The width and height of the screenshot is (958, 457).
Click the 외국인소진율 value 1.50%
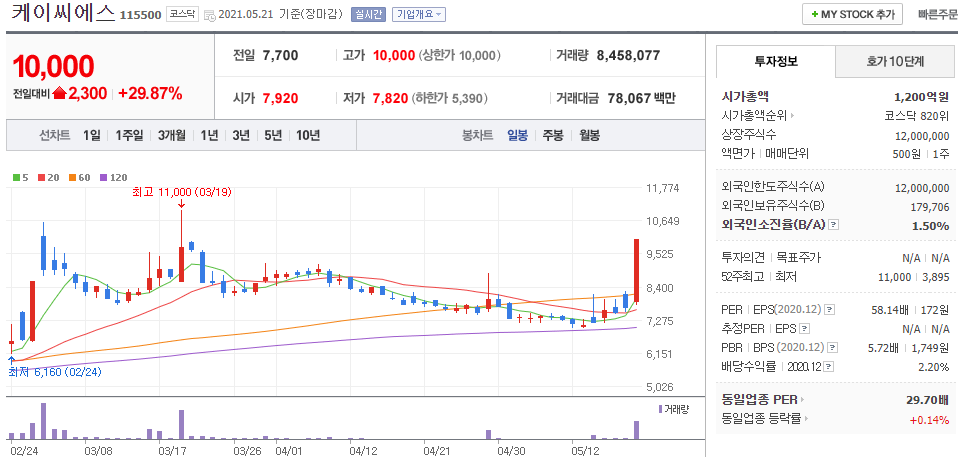(931, 225)
